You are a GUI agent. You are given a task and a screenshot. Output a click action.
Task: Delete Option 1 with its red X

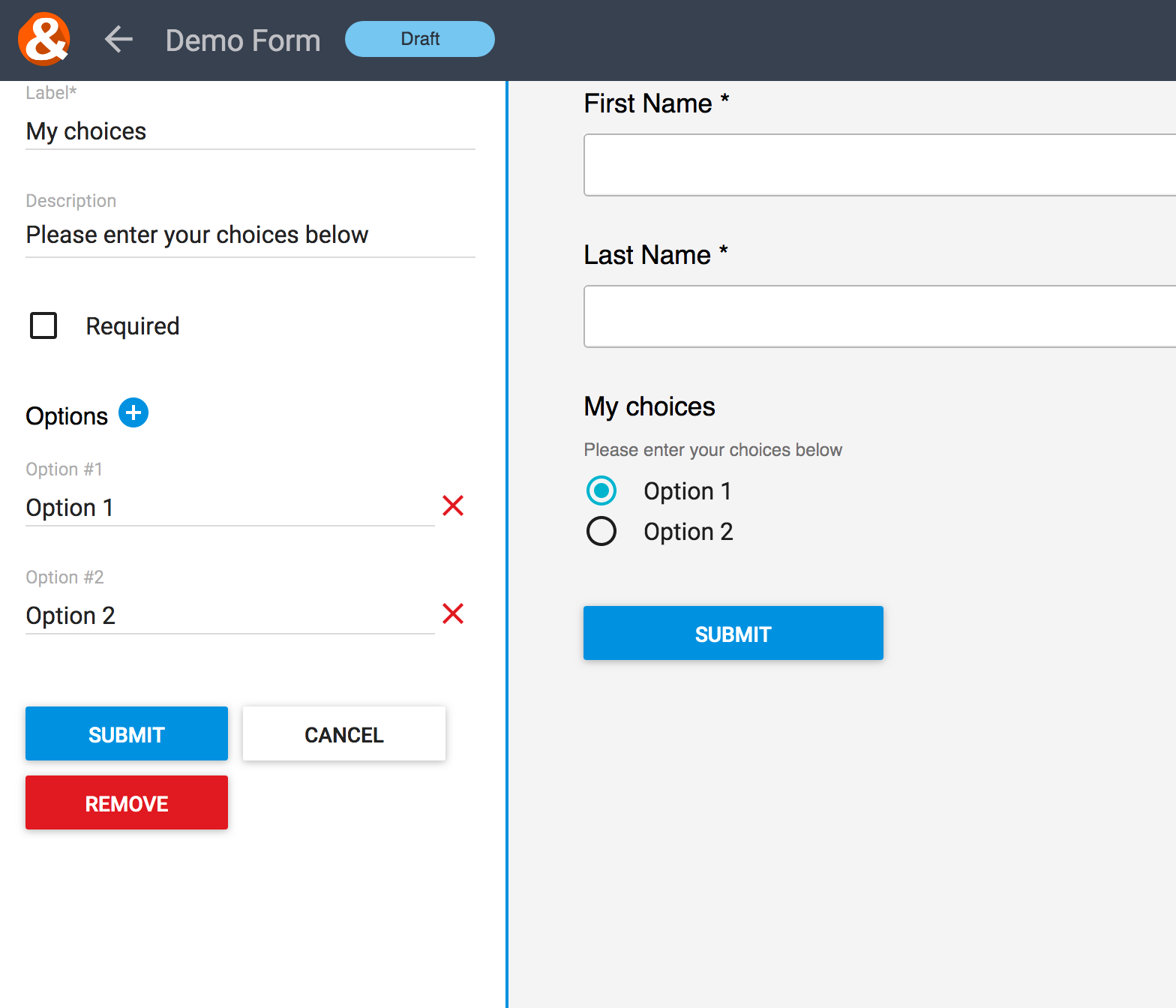click(x=453, y=505)
